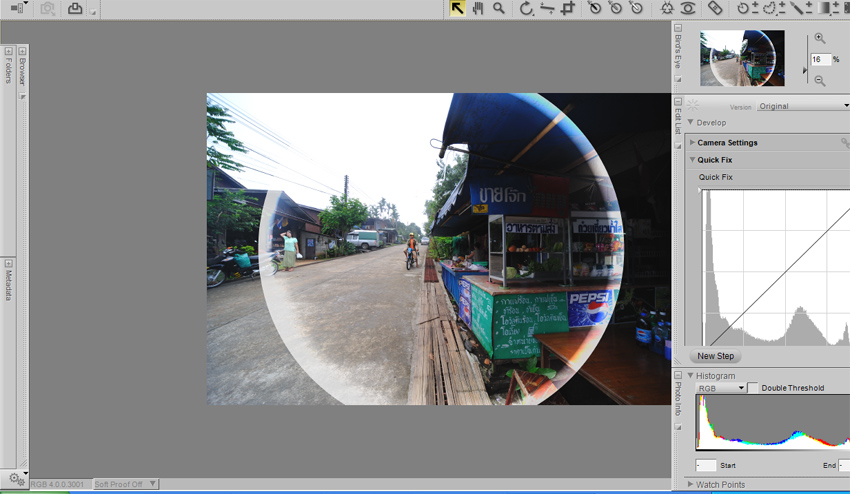The width and height of the screenshot is (850, 494).
Task: Select the Auto Retouch Brush tool
Action: click(715, 8)
